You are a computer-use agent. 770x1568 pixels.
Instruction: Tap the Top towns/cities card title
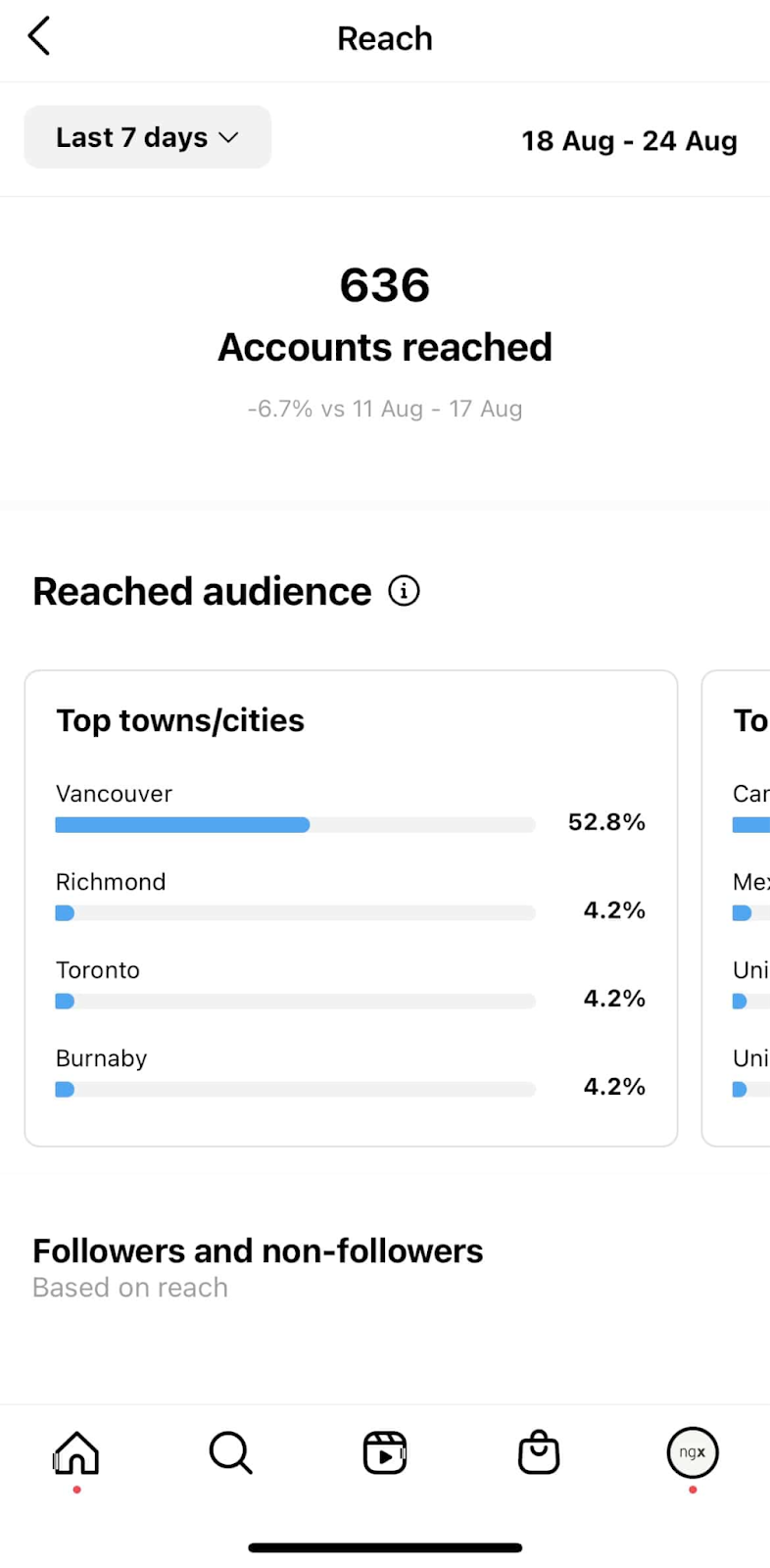pos(180,720)
